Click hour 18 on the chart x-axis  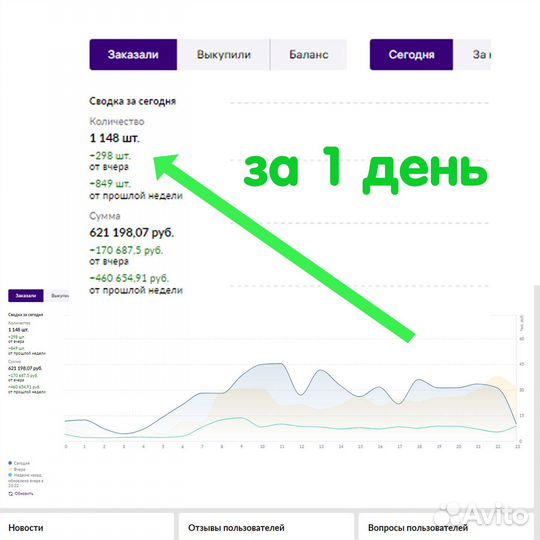(419, 446)
